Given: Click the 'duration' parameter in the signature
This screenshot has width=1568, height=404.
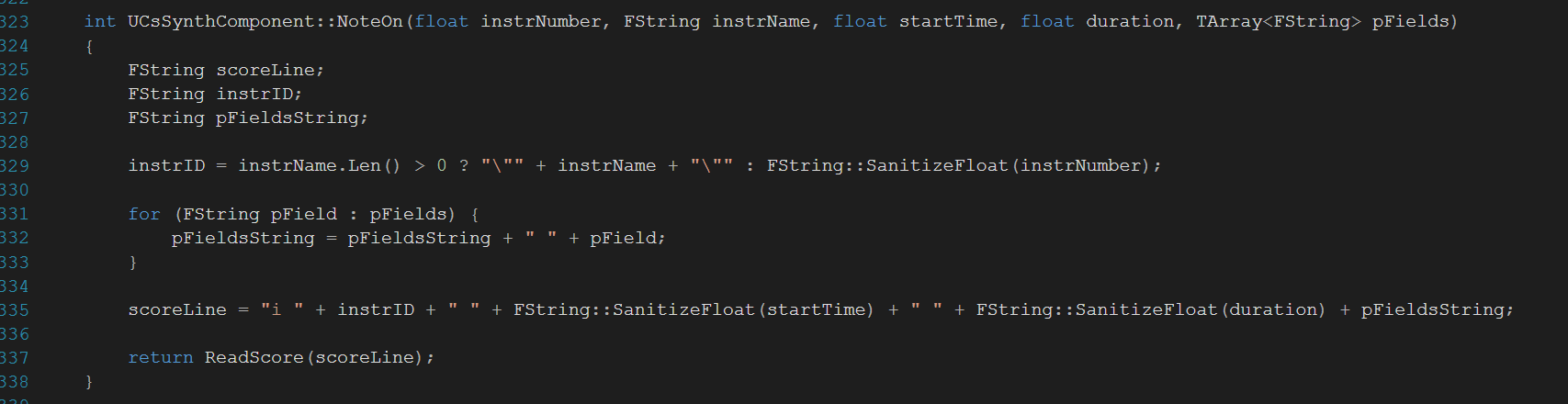Looking at the screenshot, I should [1130, 21].
